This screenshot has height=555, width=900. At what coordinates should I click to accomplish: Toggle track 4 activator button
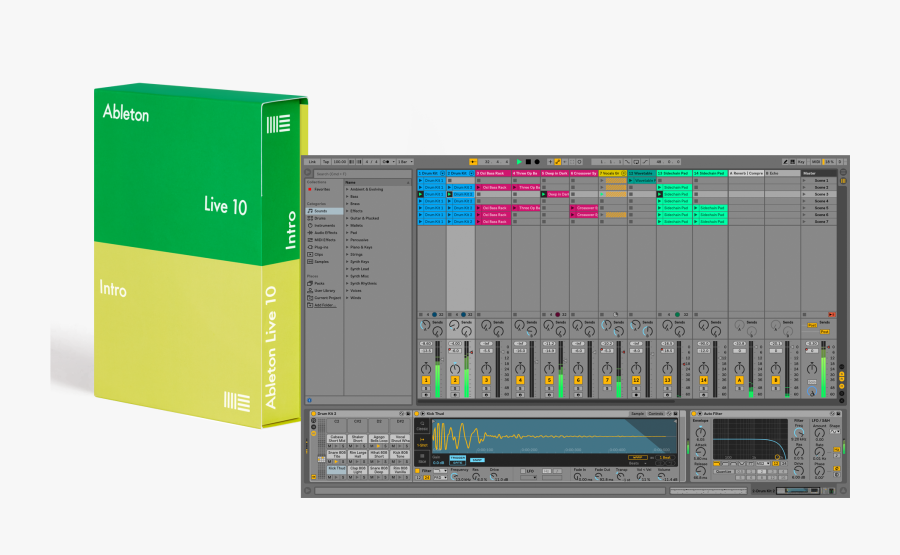point(520,380)
